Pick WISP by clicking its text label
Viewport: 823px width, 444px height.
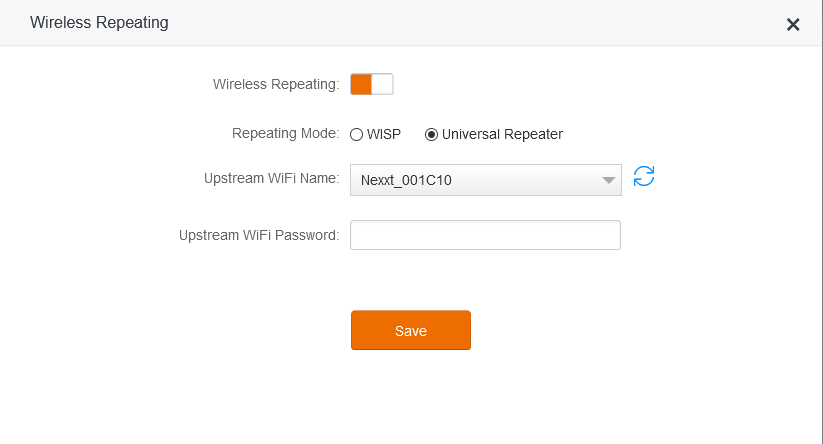pyautogui.click(x=384, y=134)
